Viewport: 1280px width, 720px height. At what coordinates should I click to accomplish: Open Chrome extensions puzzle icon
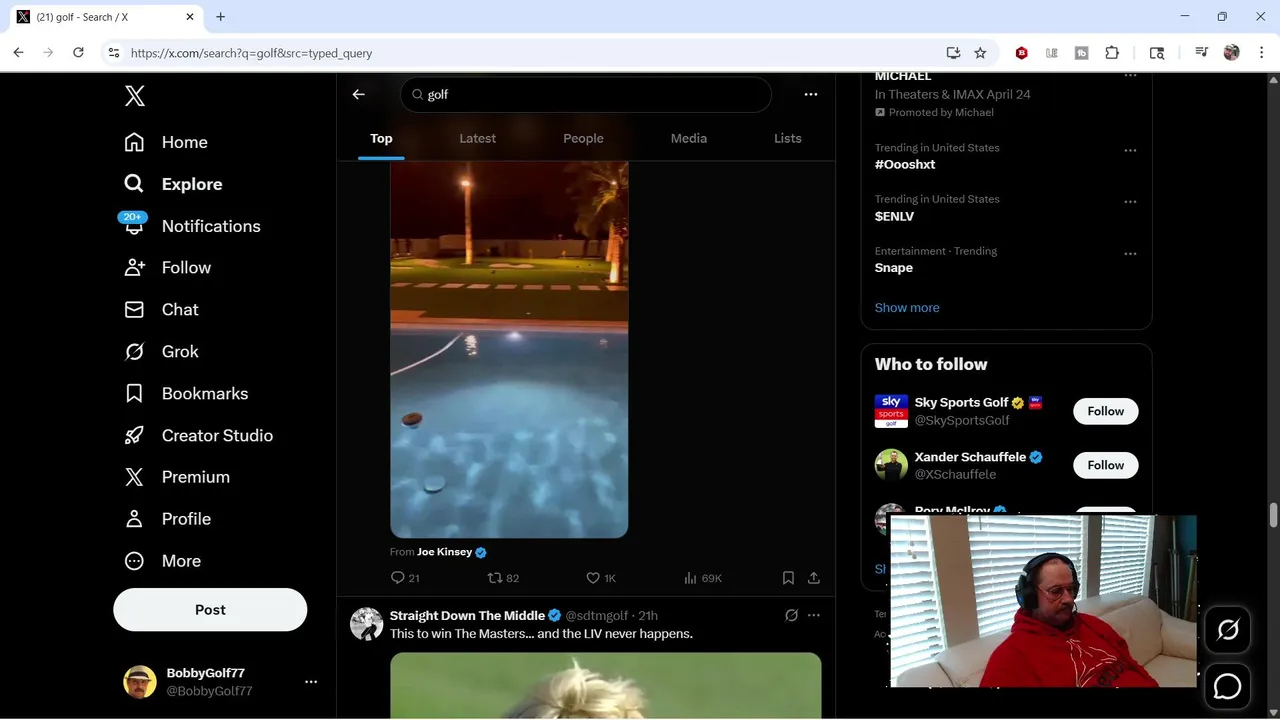pyautogui.click(x=1111, y=53)
